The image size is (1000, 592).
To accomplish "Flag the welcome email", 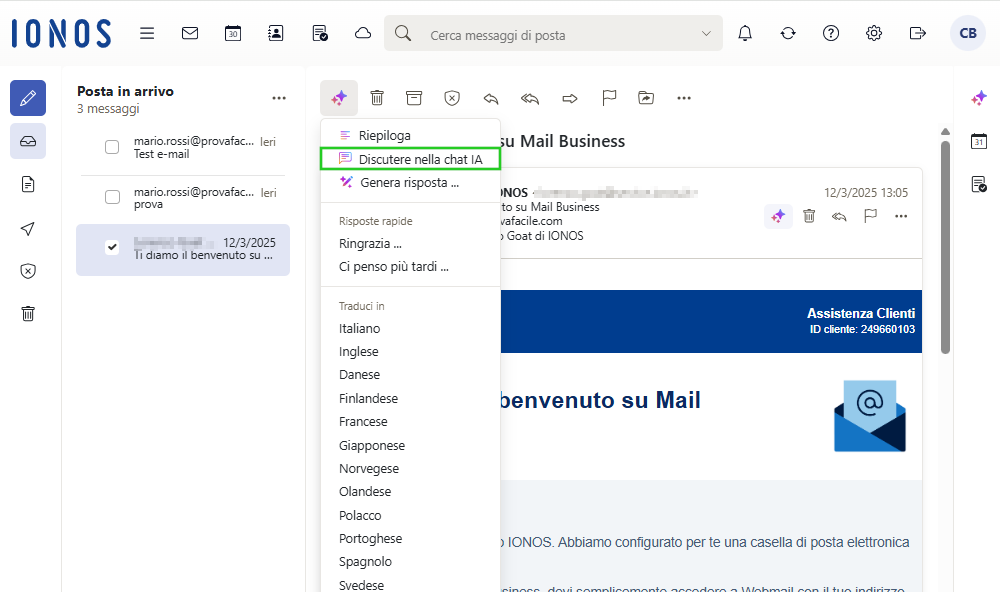I will point(608,98).
